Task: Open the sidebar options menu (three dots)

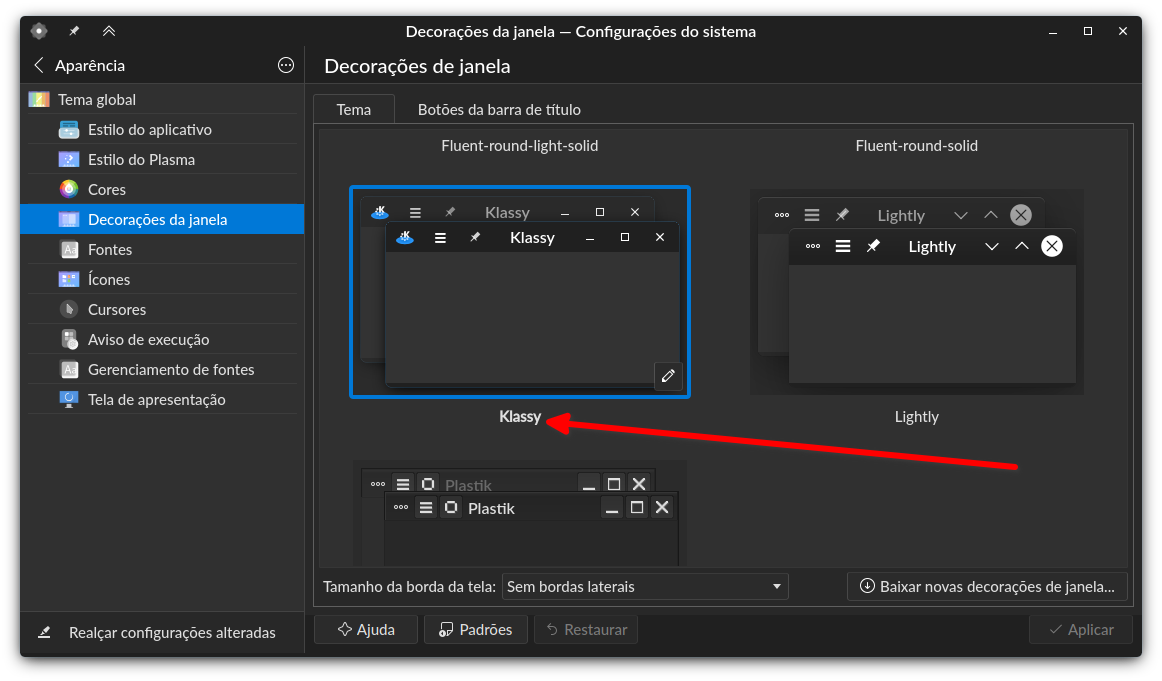Action: pyautogui.click(x=285, y=65)
